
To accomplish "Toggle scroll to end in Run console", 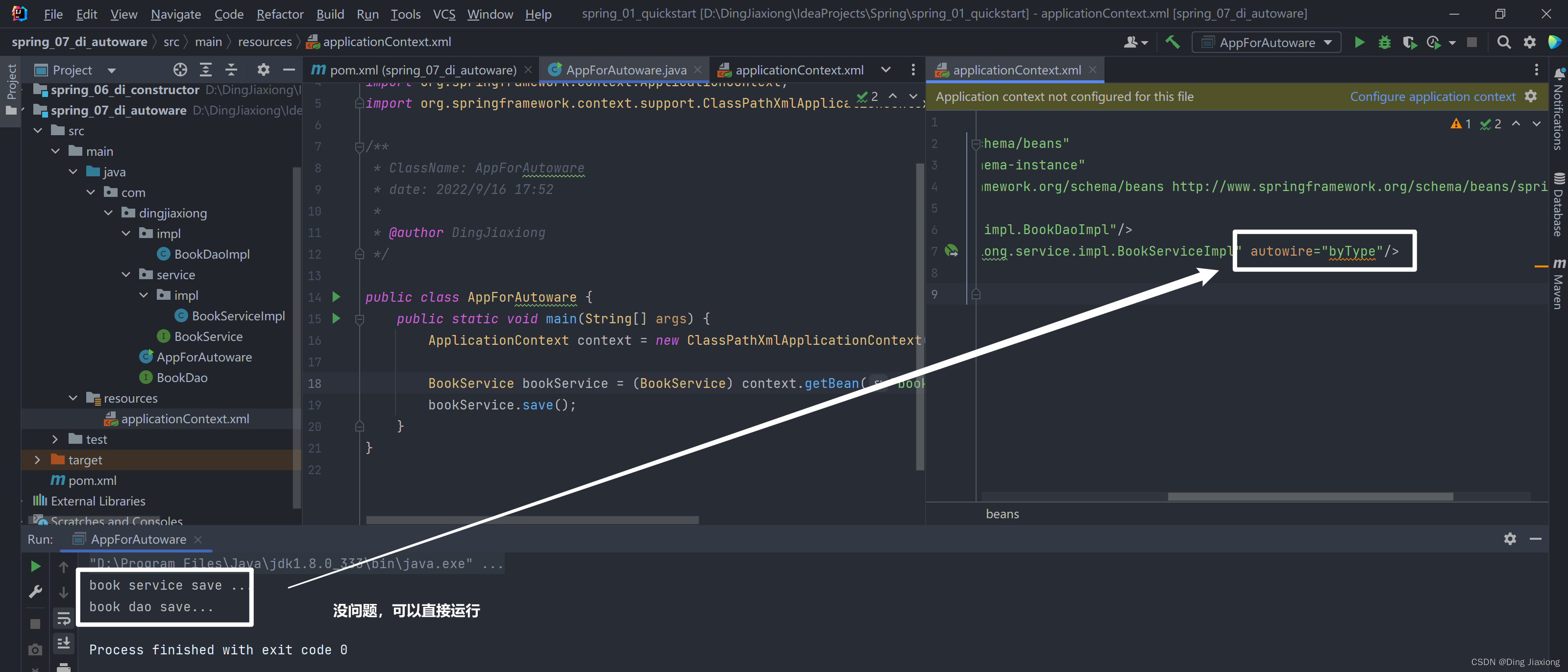I will 63,643.
